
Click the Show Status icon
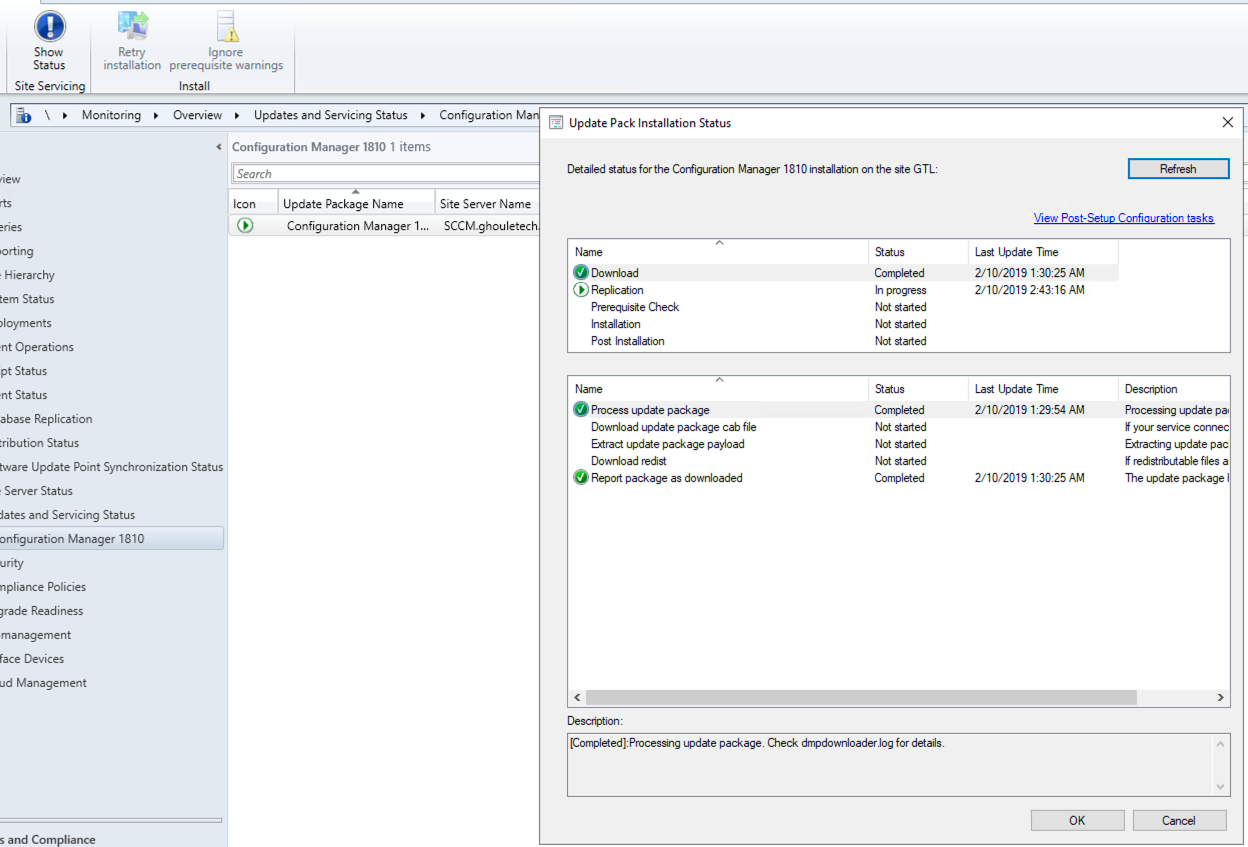(x=48, y=27)
